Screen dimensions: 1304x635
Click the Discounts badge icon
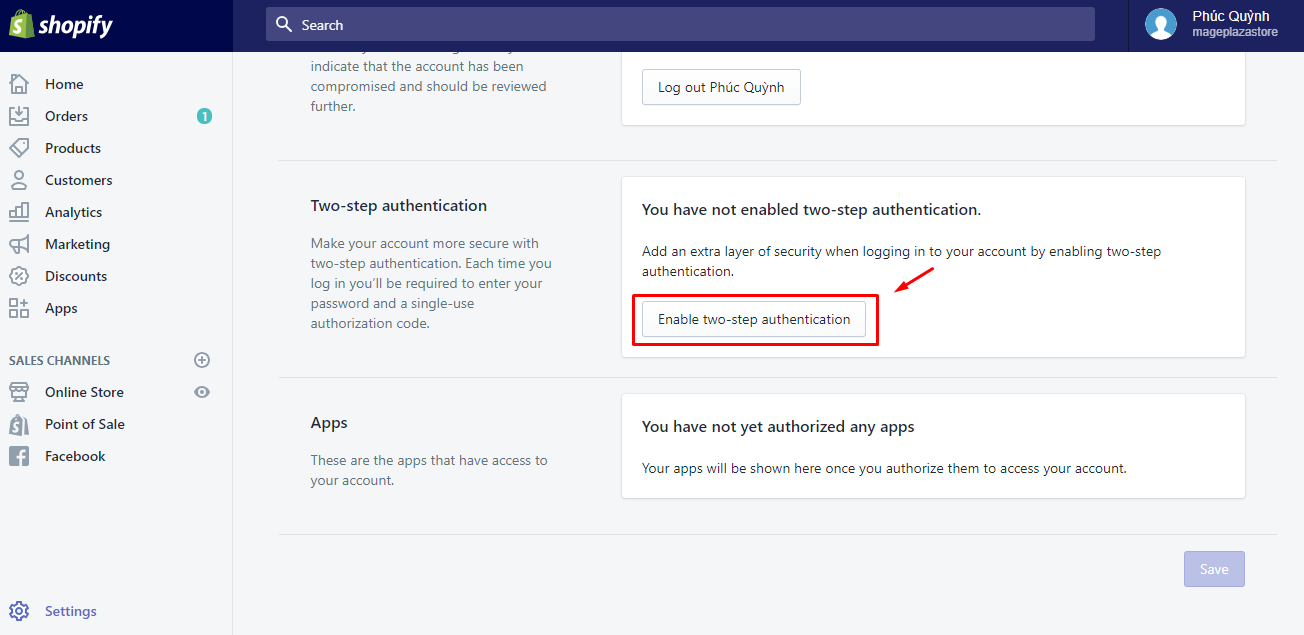19,276
